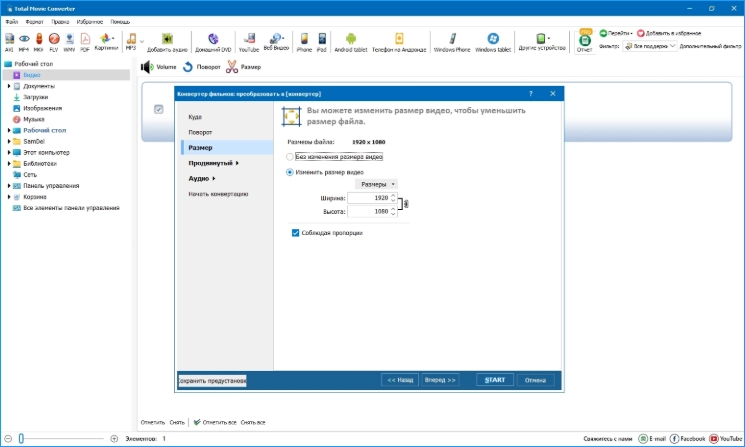The width and height of the screenshot is (745, 447).
Task: Open the filter 'Все поддерж.' combo box
Action: point(649,46)
